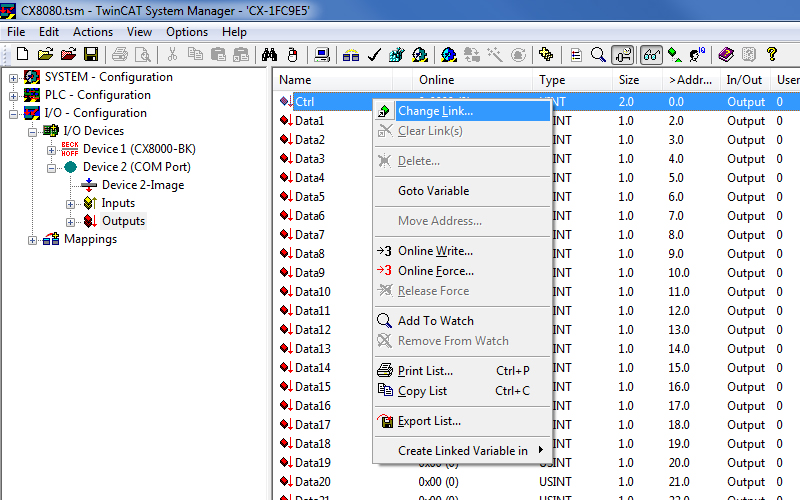Expand SYSTEM - Configuration tree node
The image size is (800, 500).
pyautogui.click(x=13, y=78)
